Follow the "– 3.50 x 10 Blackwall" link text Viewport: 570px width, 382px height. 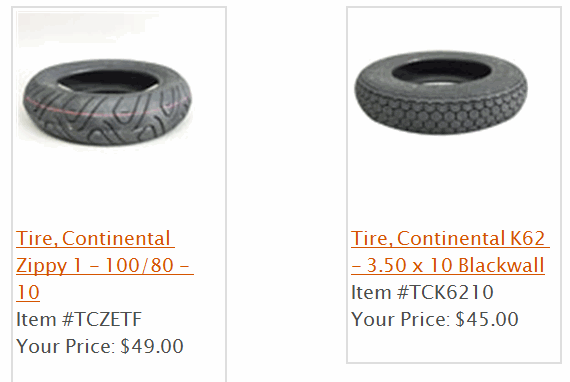click(x=448, y=265)
